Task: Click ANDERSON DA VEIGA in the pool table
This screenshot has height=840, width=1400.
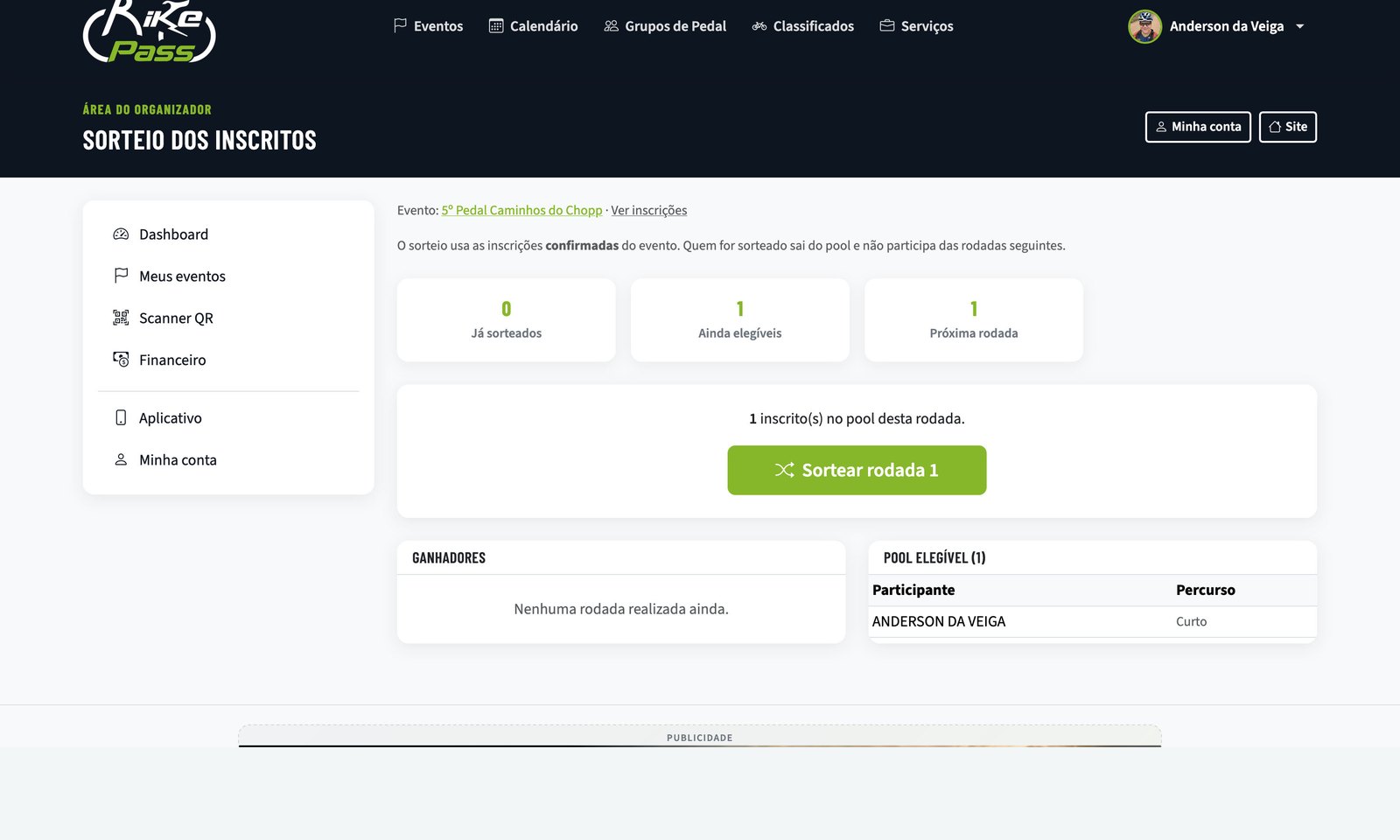Action: tap(939, 621)
